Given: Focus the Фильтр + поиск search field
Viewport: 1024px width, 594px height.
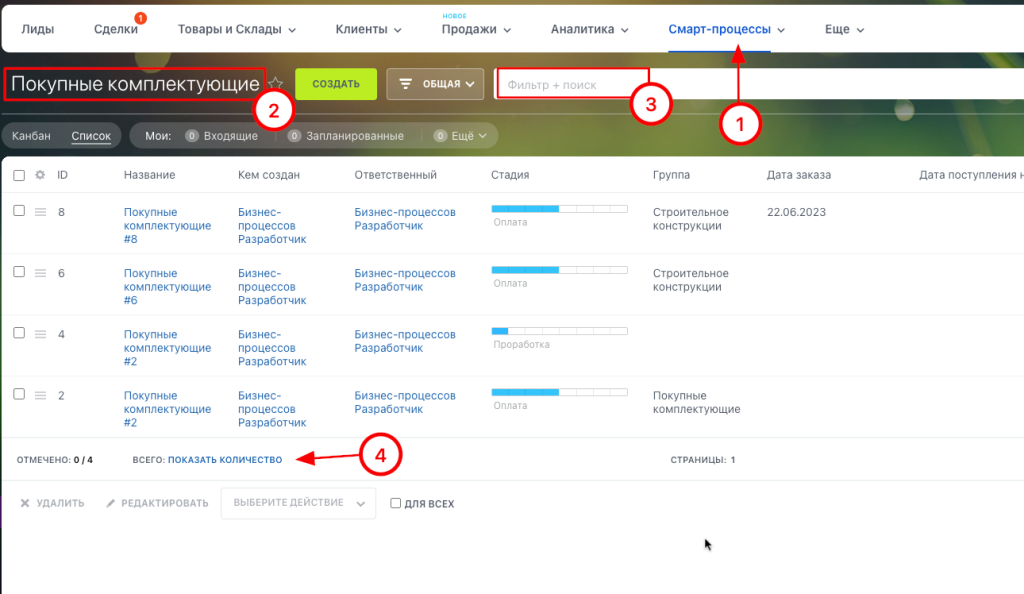Looking at the screenshot, I should pyautogui.click(x=570, y=85).
